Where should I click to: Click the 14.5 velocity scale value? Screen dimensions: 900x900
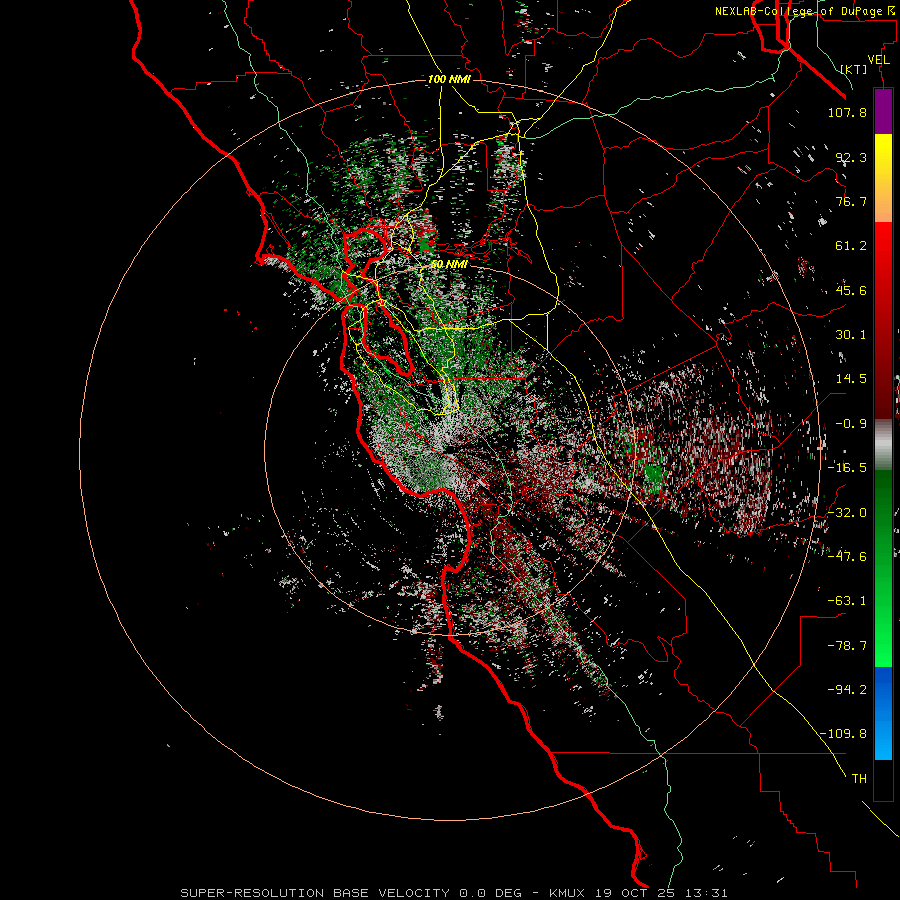[851, 379]
